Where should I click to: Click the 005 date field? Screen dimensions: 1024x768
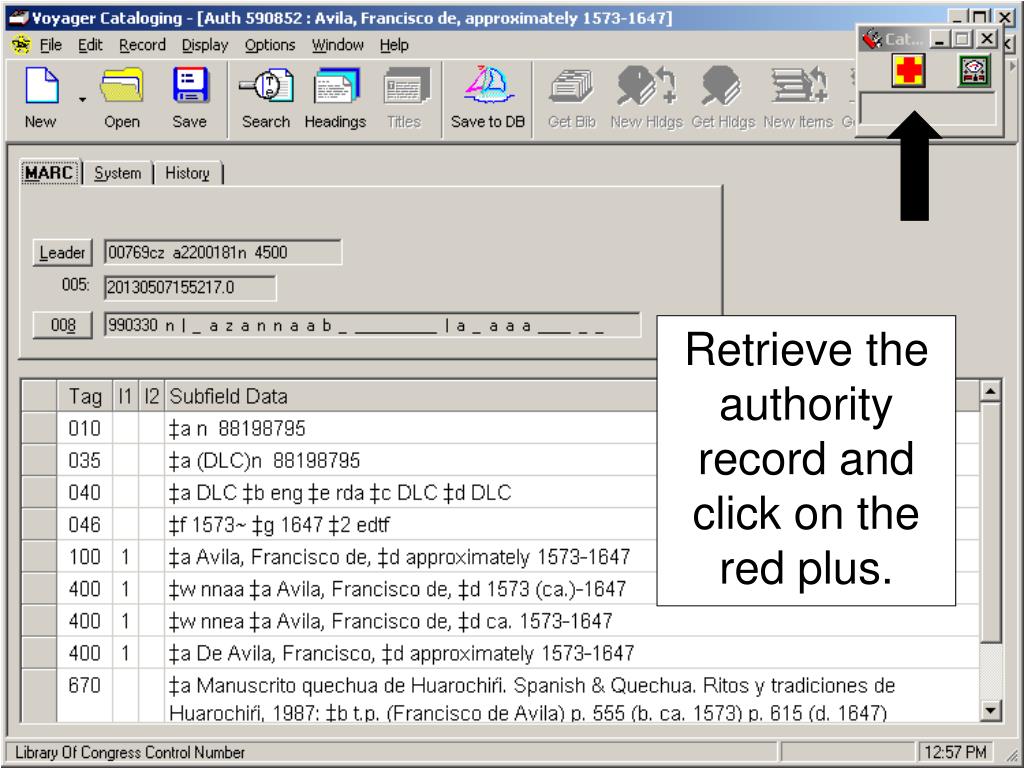pyautogui.click(x=190, y=288)
